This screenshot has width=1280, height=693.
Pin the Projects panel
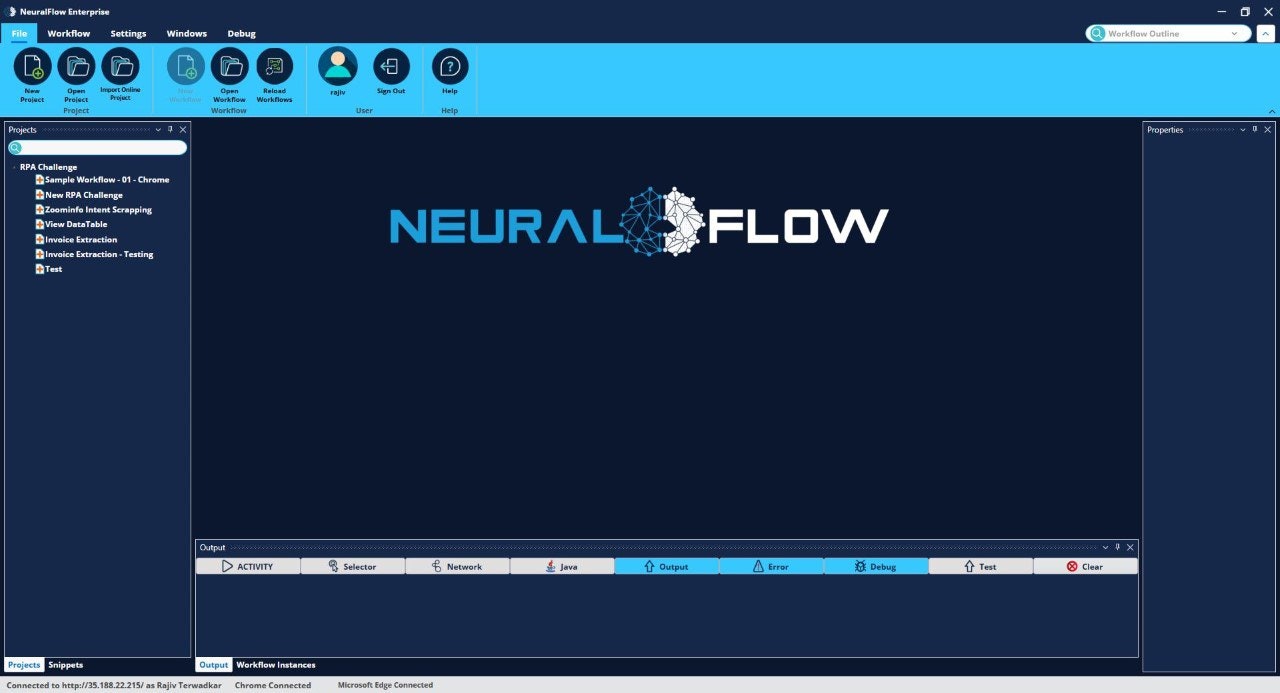(170, 129)
